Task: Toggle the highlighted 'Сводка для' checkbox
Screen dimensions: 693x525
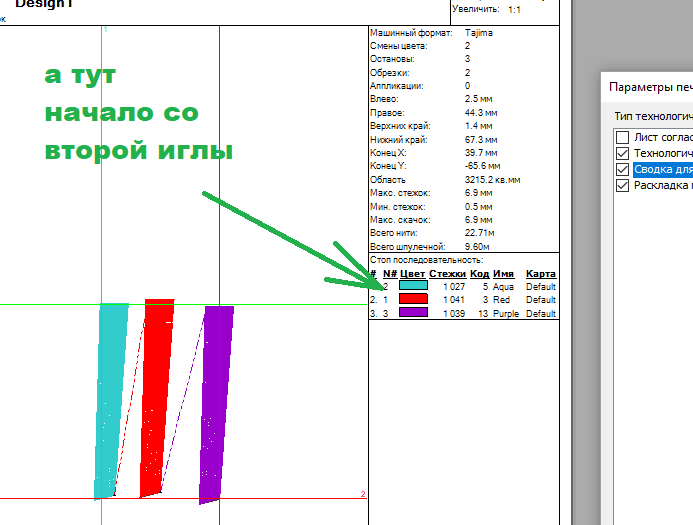Action: click(x=623, y=170)
